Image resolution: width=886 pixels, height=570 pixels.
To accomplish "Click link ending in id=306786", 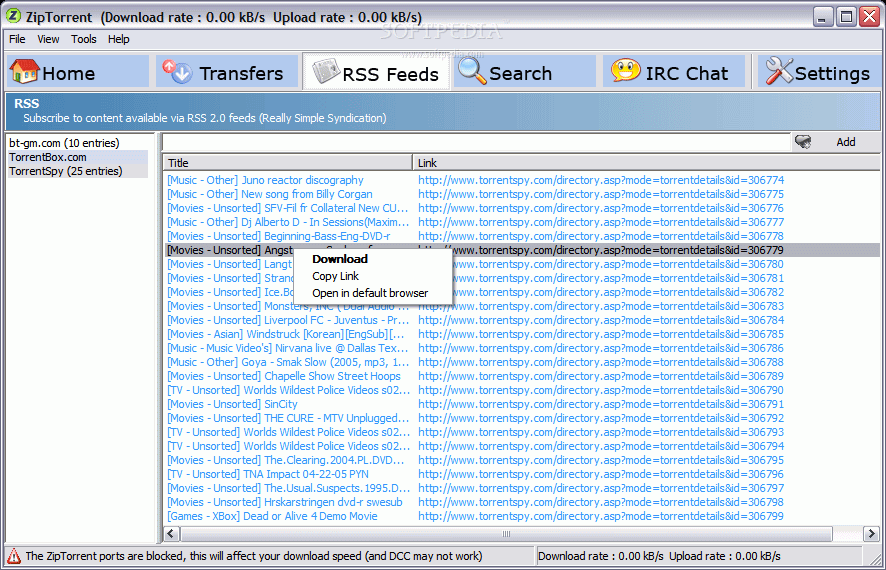I will point(601,349).
